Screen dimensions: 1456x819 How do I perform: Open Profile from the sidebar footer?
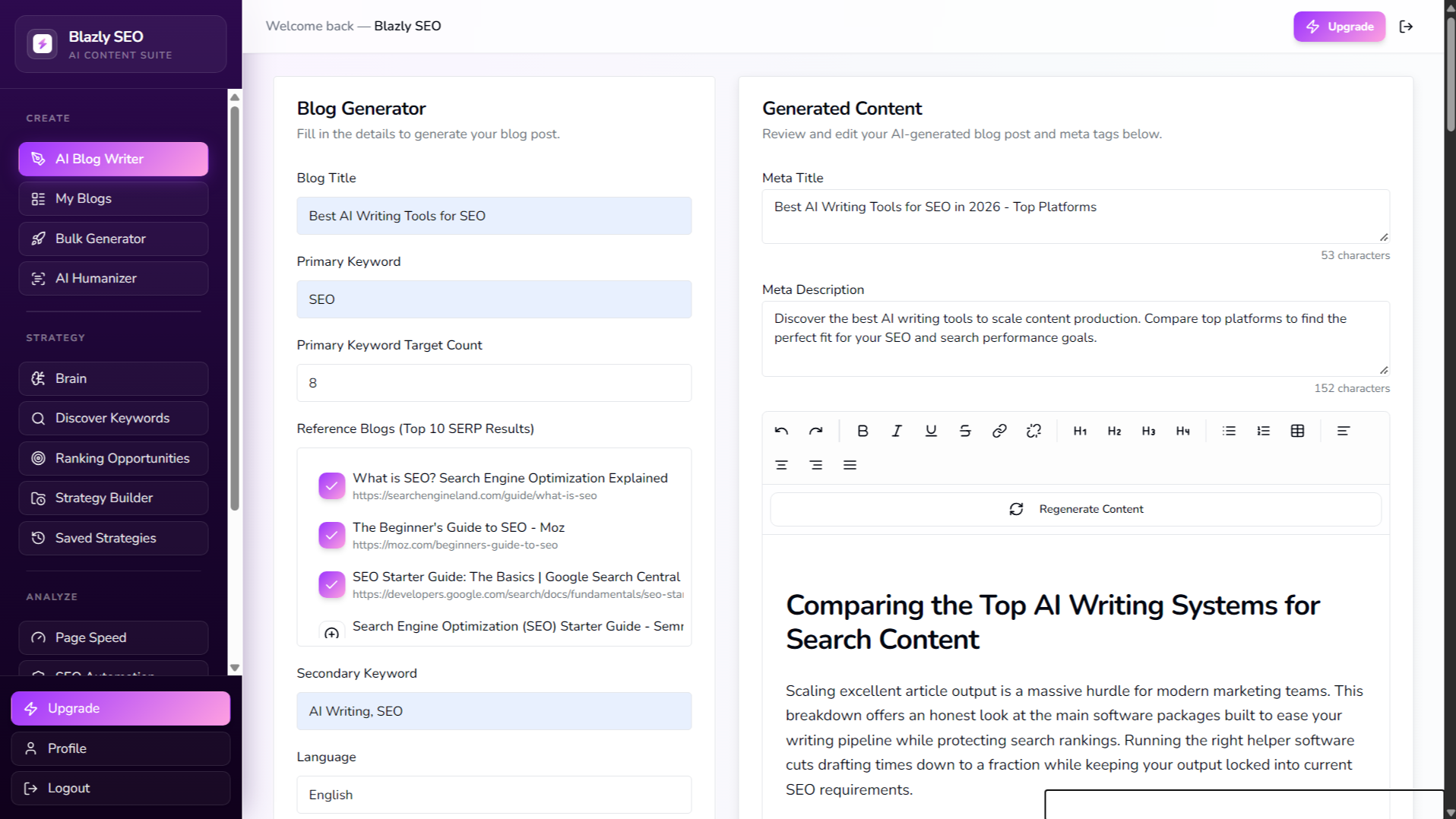[120, 748]
